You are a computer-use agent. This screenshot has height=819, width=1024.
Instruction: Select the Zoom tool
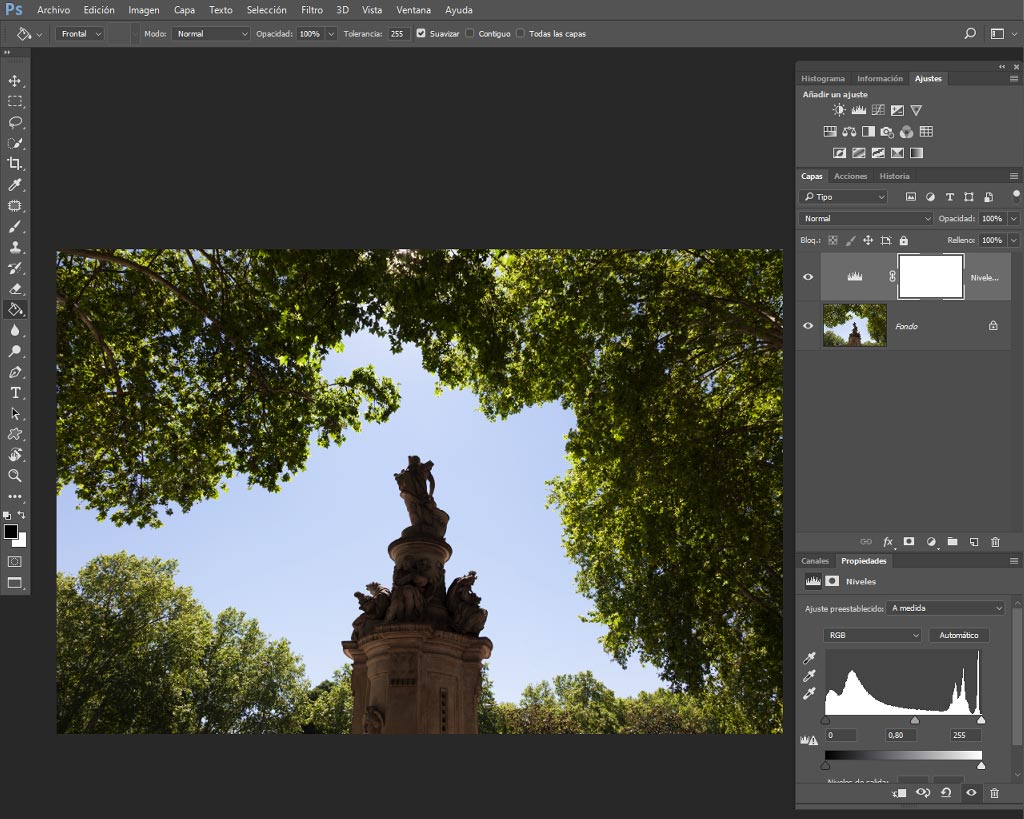point(14,476)
